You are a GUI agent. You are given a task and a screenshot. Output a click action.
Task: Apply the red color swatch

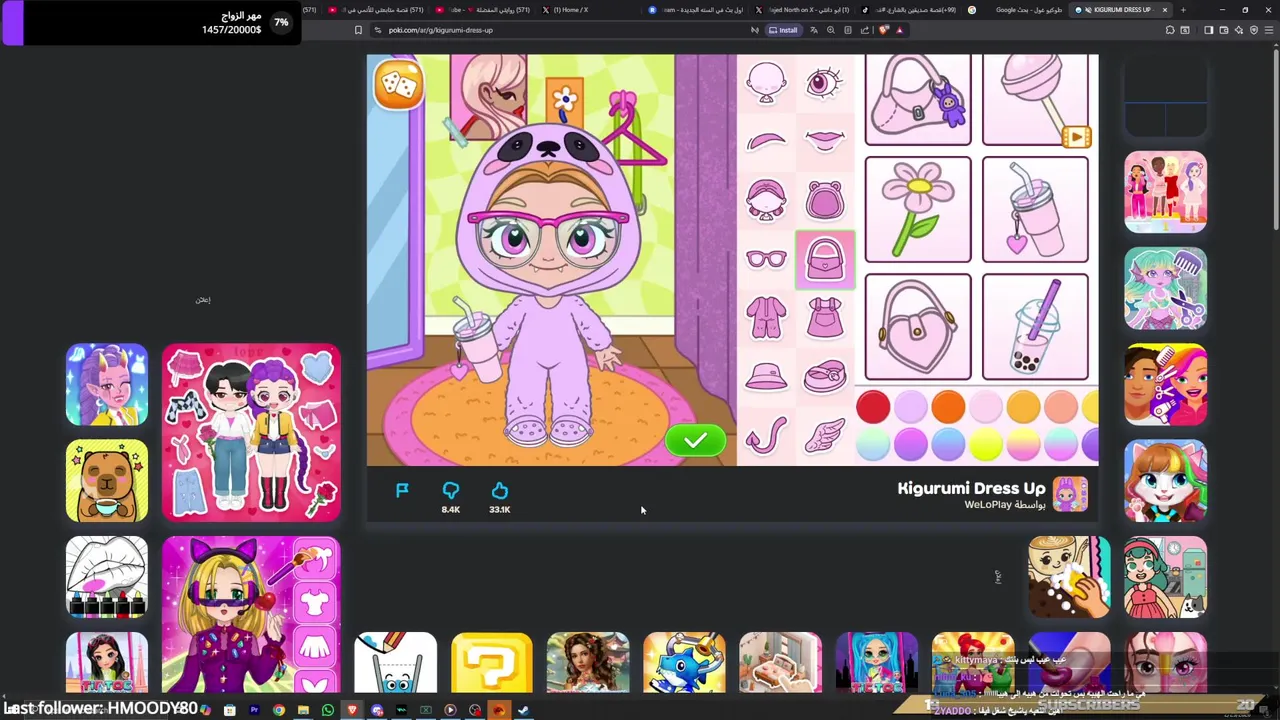pos(873,406)
